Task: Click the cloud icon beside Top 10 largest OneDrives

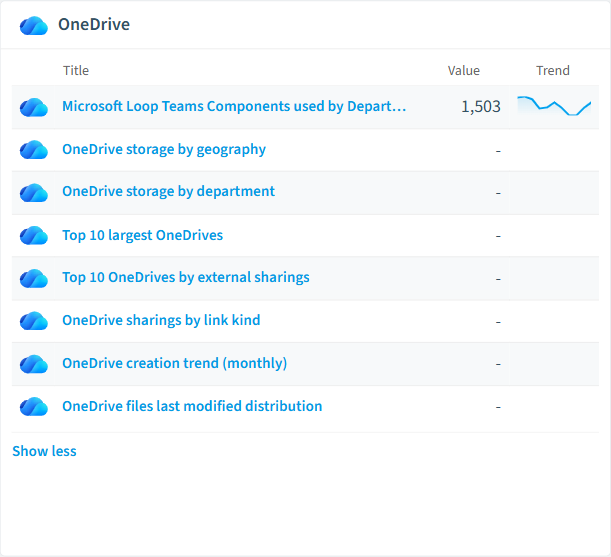Action: click(x=34, y=235)
